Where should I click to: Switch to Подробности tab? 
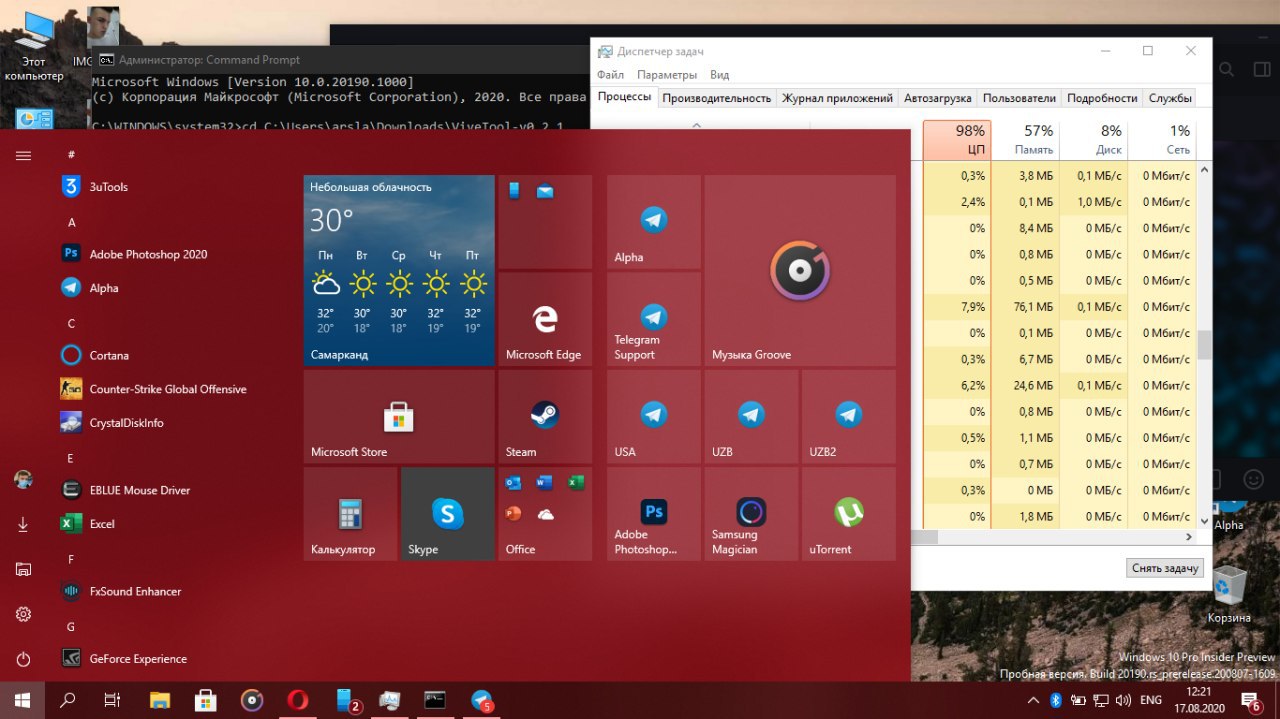pyautogui.click(x=1102, y=98)
